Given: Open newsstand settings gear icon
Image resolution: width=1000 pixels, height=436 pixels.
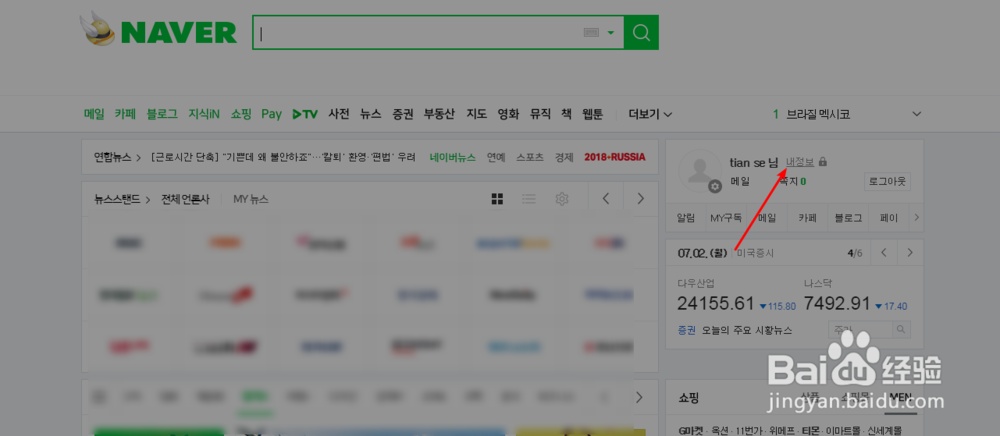Looking at the screenshot, I should click(561, 199).
